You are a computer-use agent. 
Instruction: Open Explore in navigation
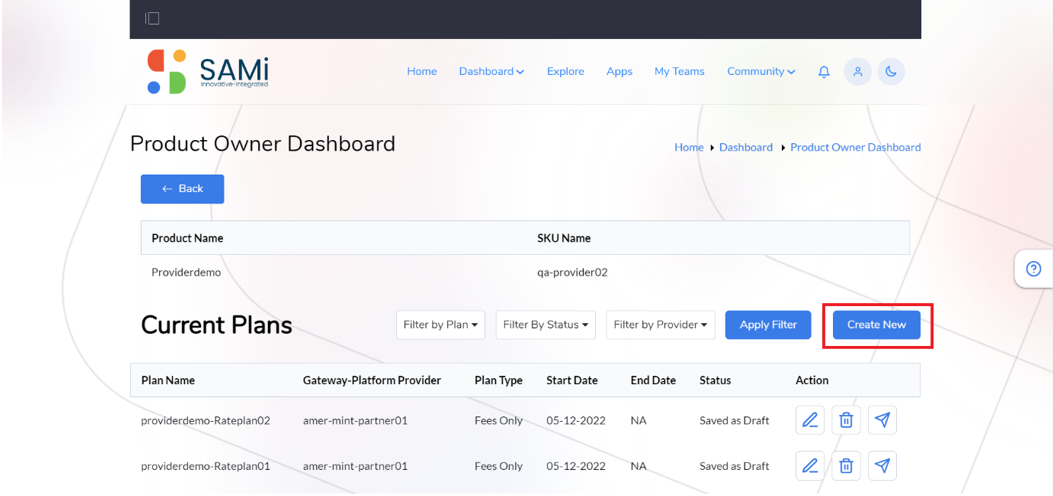565,71
